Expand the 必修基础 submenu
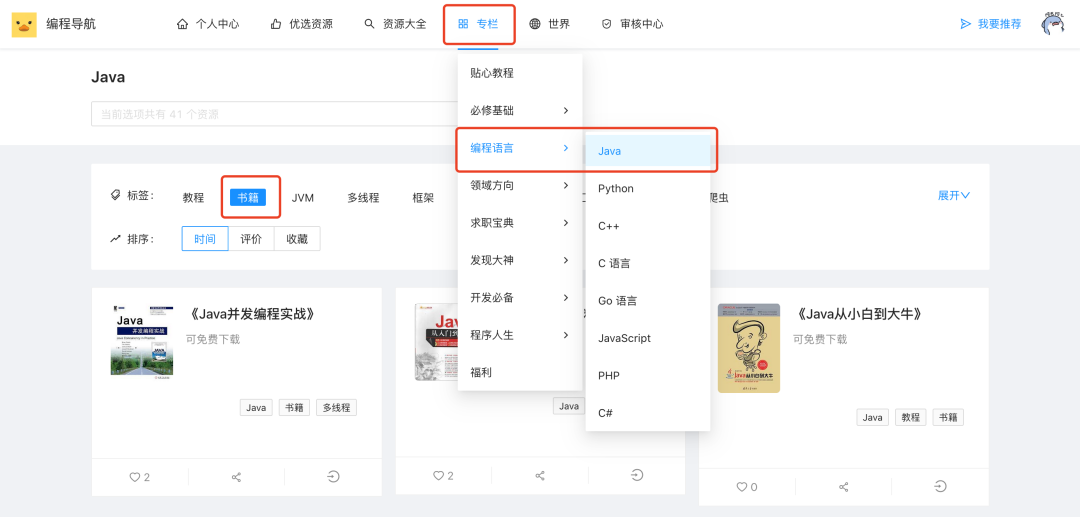This screenshot has width=1080, height=517. [x=519, y=110]
